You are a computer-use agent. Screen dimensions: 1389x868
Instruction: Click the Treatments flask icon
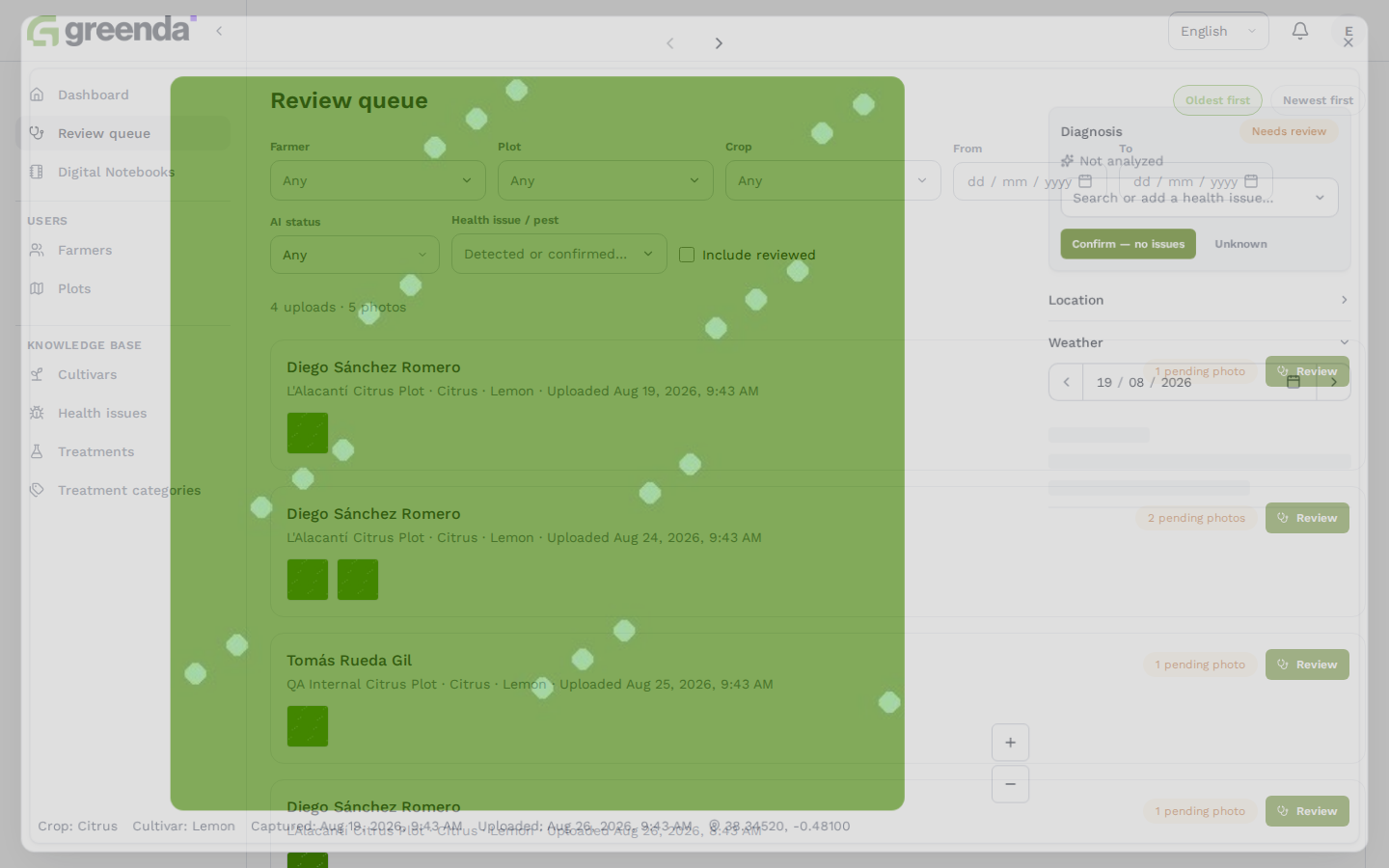[37, 451]
